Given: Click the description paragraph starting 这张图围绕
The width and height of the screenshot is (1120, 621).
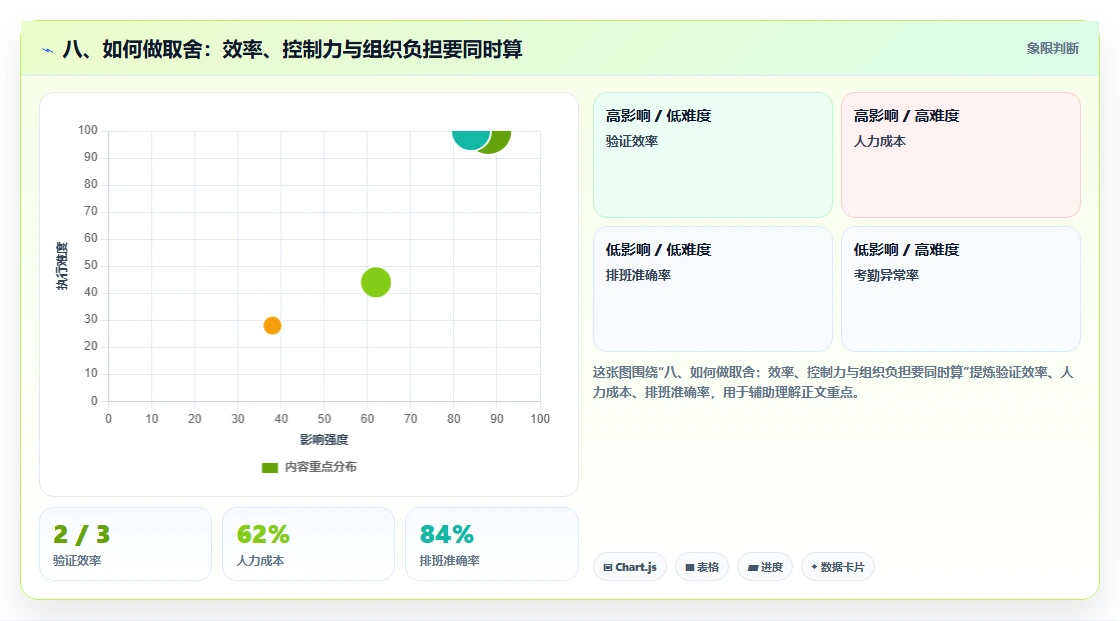Looking at the screenshot, I should 833,382.
